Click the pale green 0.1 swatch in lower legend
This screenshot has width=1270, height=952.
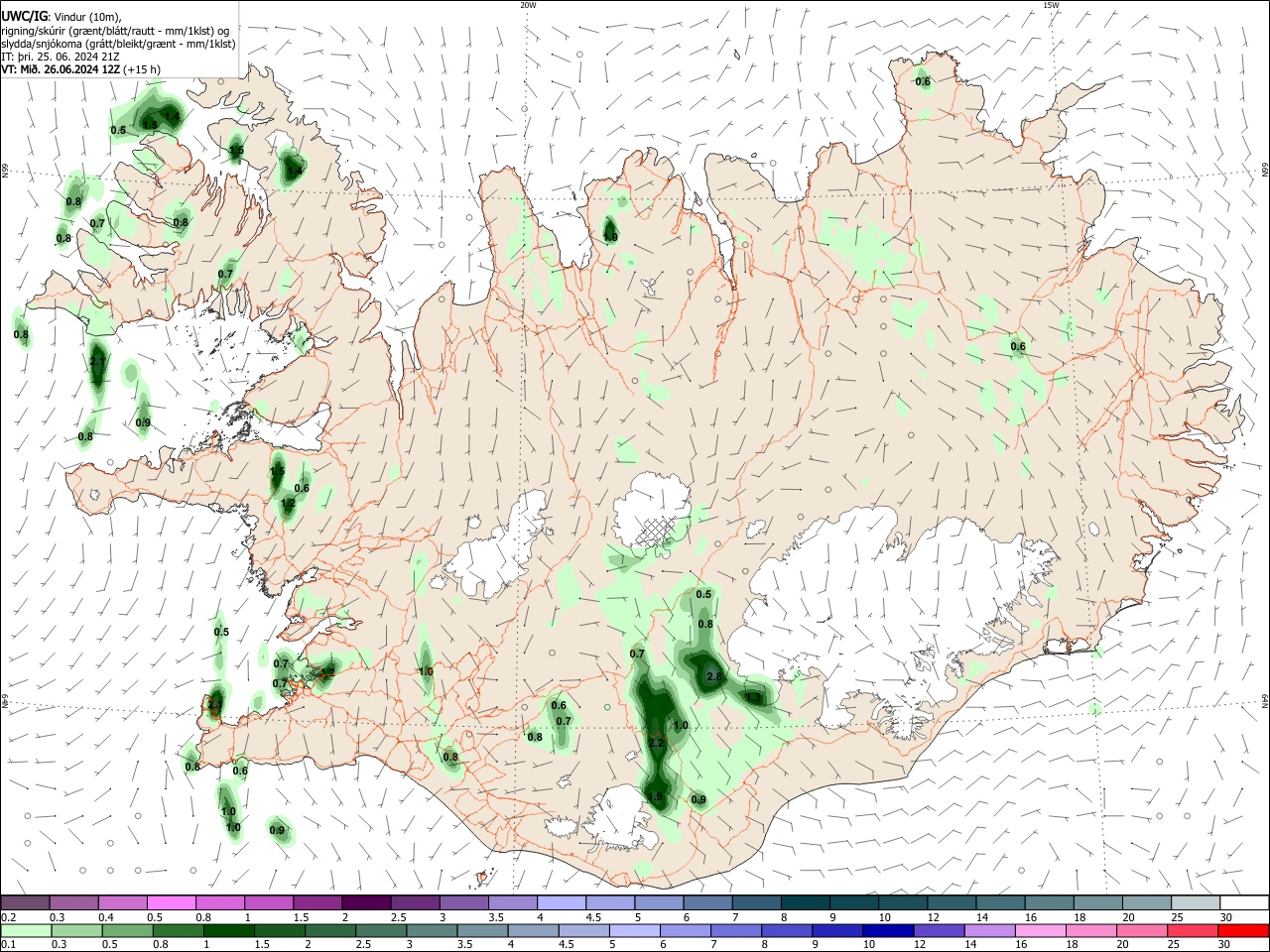(x=25, y=931)
